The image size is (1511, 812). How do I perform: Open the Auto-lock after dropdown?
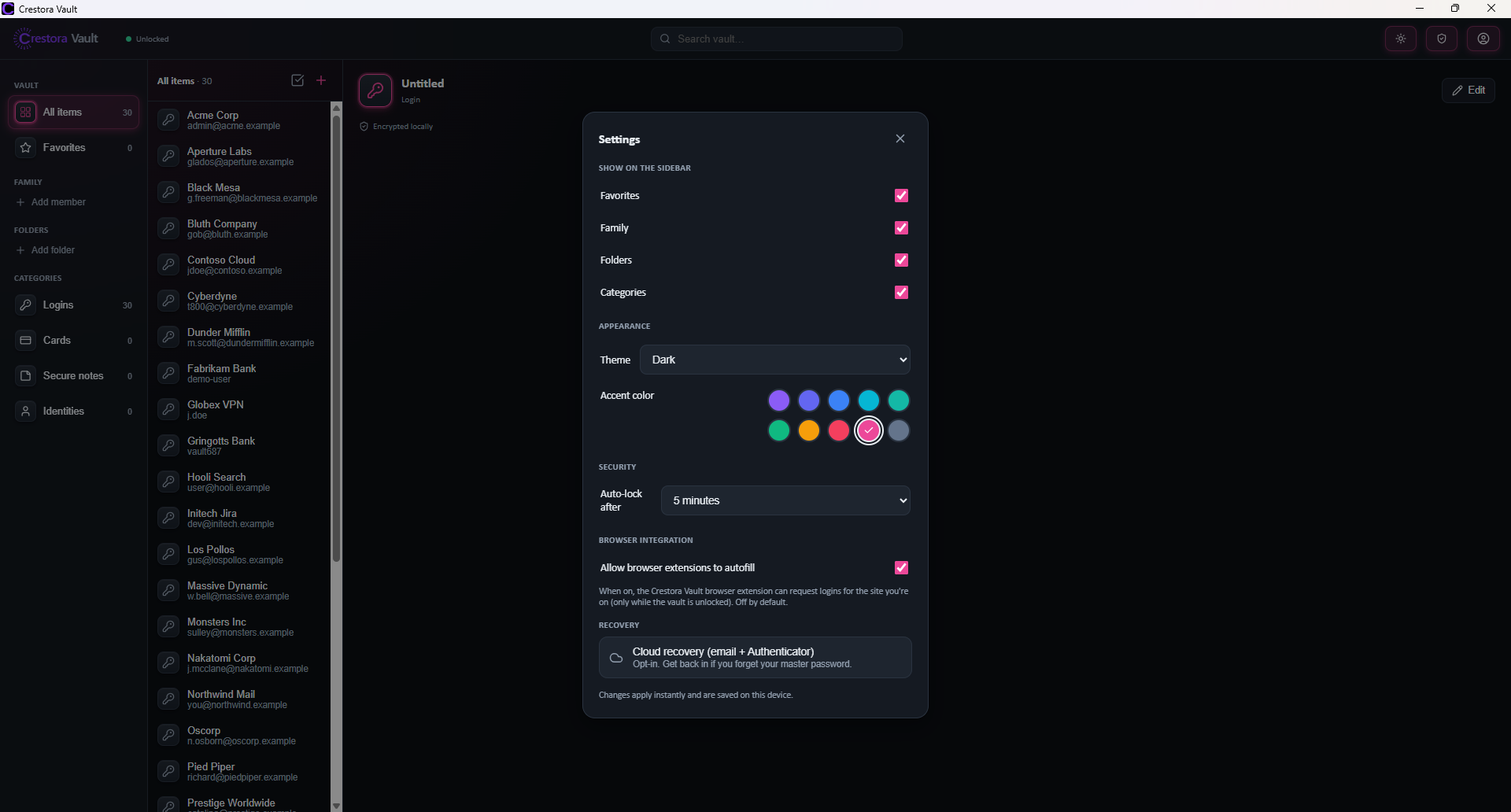785,500
